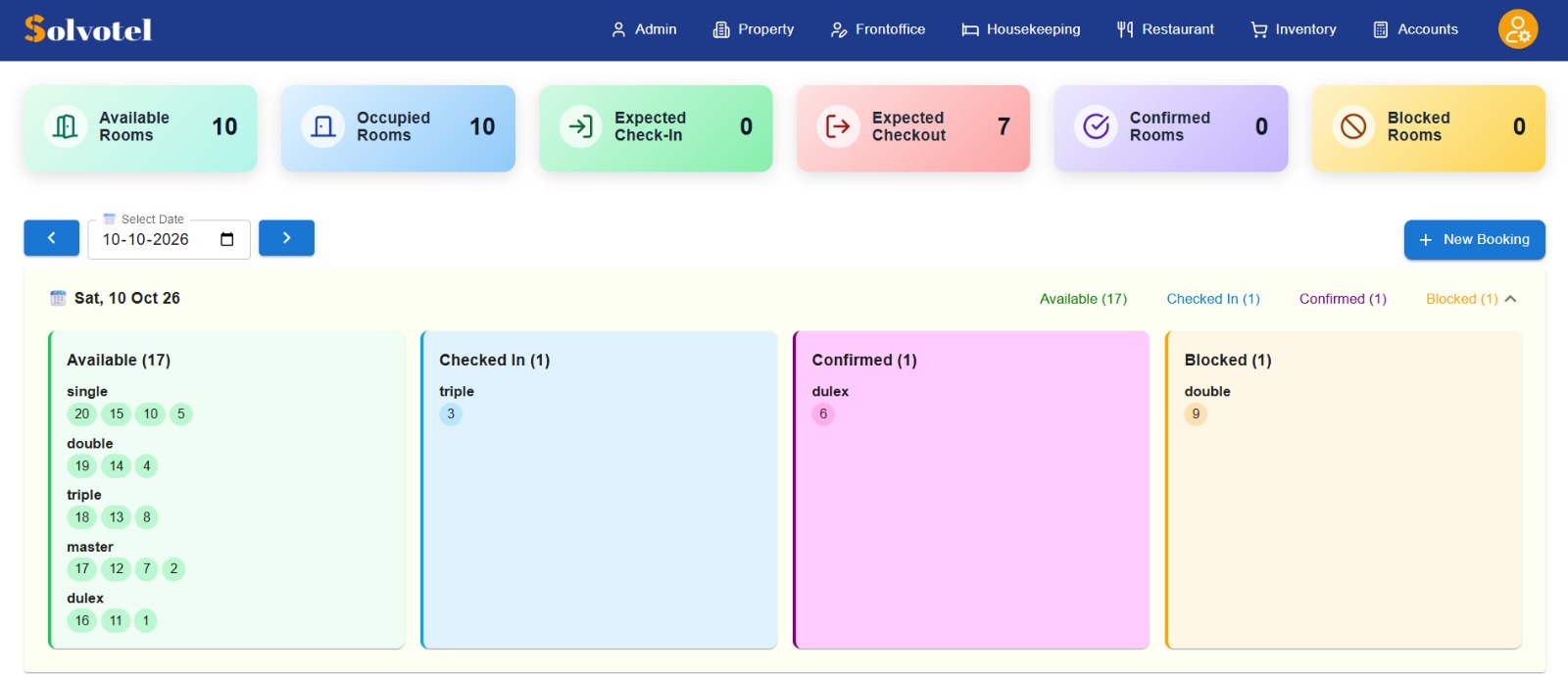
Task: Select available master room 12
Action: point(117,569)
